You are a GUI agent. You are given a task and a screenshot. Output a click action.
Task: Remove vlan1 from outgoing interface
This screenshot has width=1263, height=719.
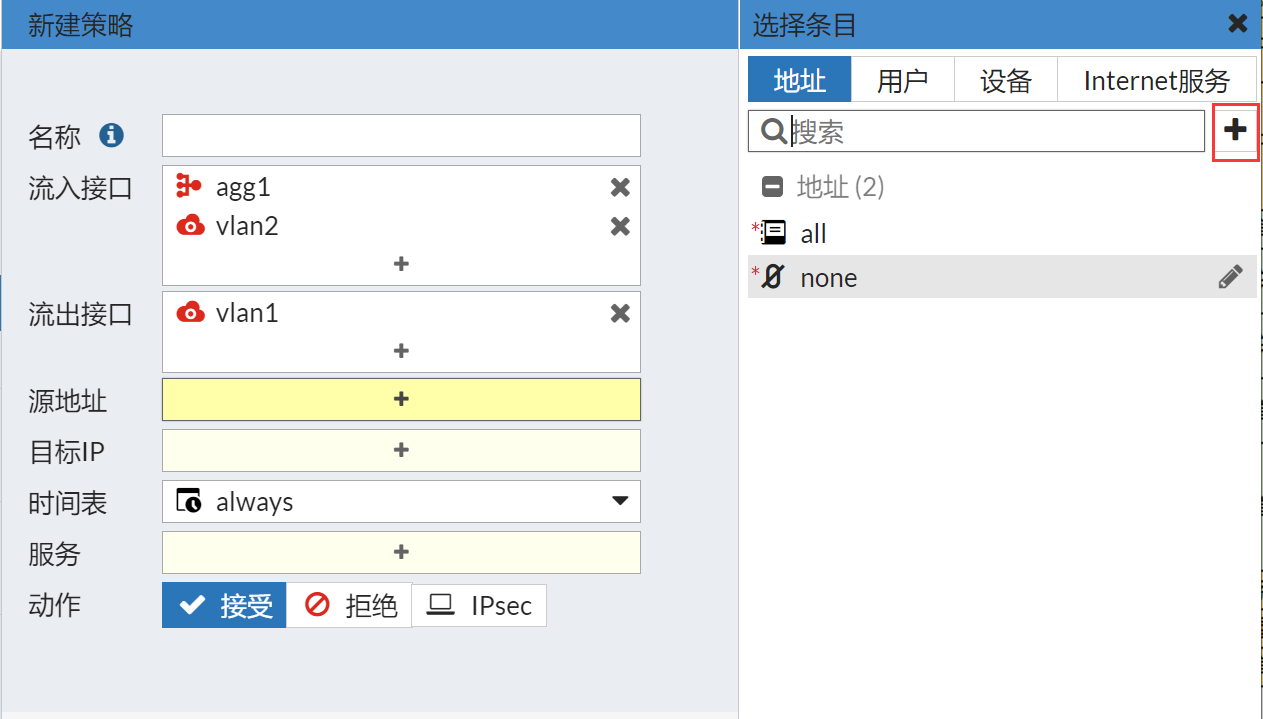(x=620, y=314)
